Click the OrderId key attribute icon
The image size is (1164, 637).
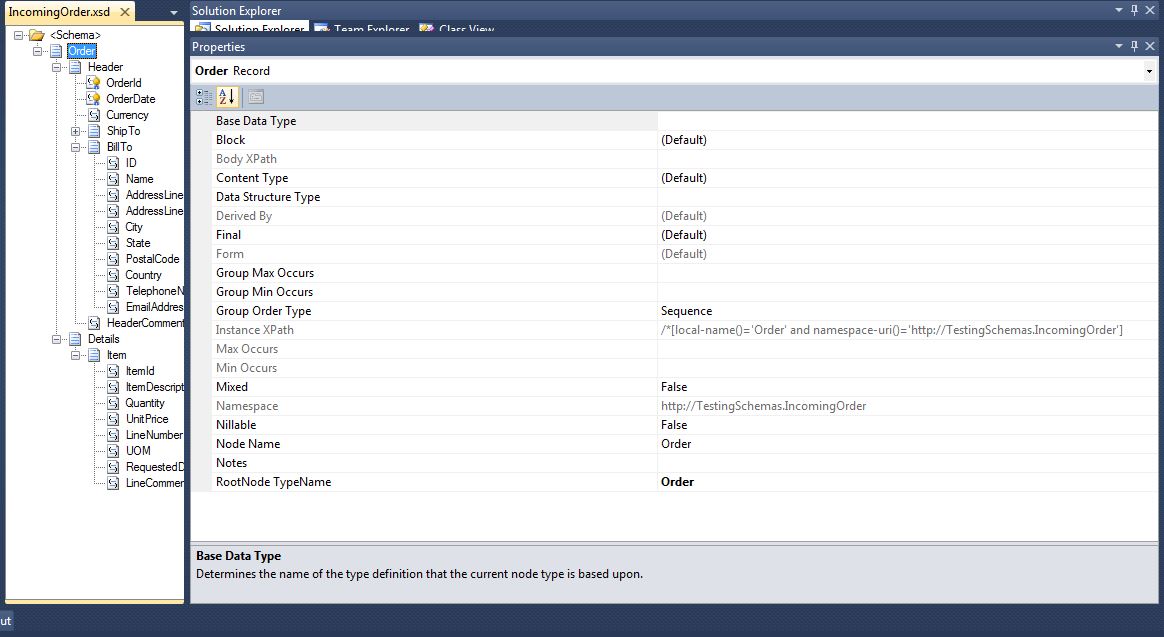tap(94, 82)
